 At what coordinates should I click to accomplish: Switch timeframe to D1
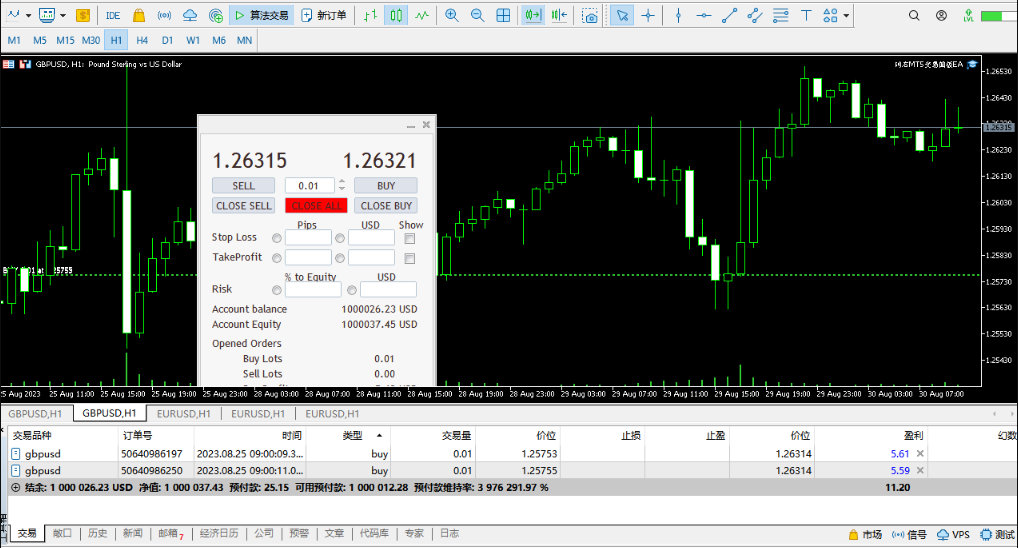click(168, 40)
